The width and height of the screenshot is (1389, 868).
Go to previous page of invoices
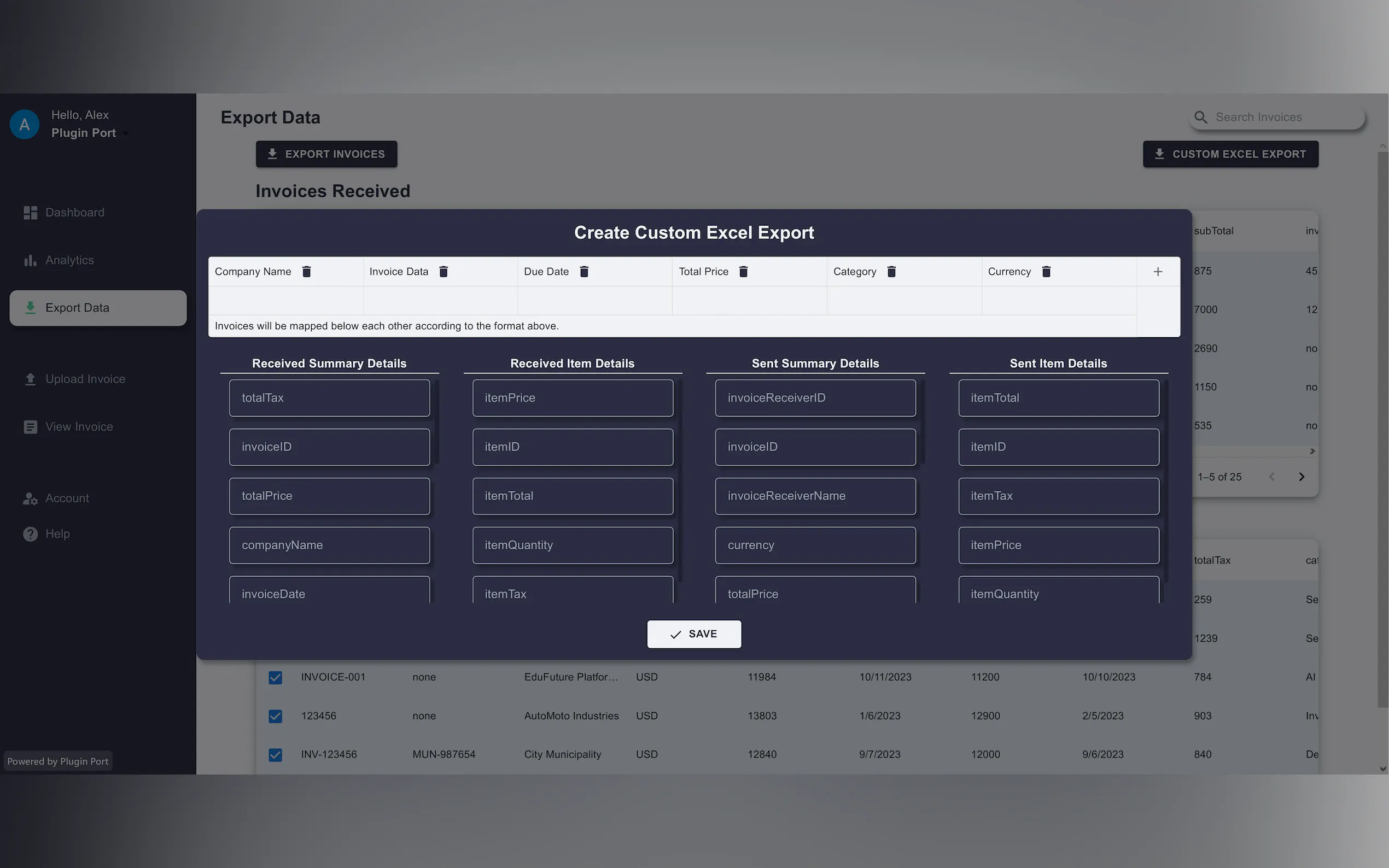point(1271,477)
